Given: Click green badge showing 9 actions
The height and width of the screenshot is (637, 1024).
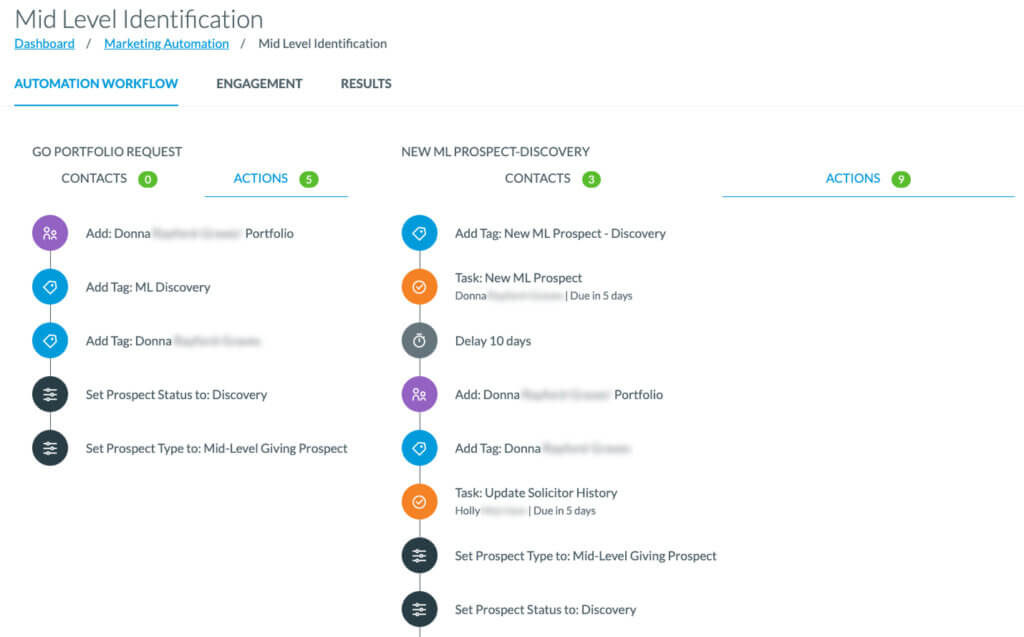Looking at the screenshot, I should tap(901, 180).
